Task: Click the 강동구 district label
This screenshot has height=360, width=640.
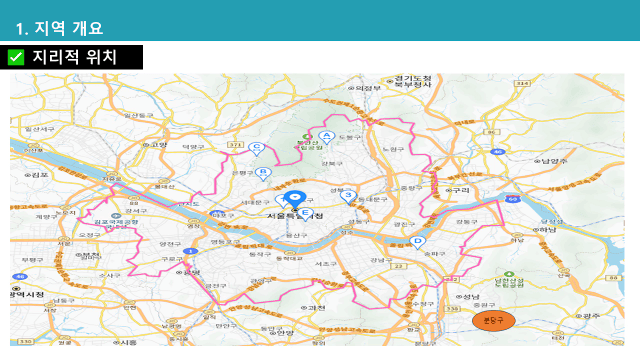Action: (x=466, y=222)
